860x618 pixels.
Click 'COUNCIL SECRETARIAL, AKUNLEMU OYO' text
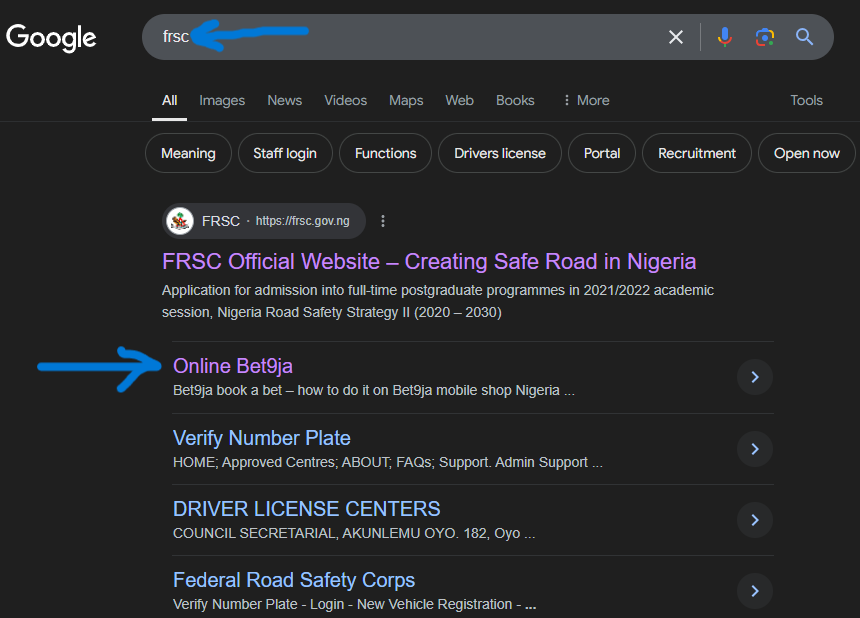(x=354, y=533)
